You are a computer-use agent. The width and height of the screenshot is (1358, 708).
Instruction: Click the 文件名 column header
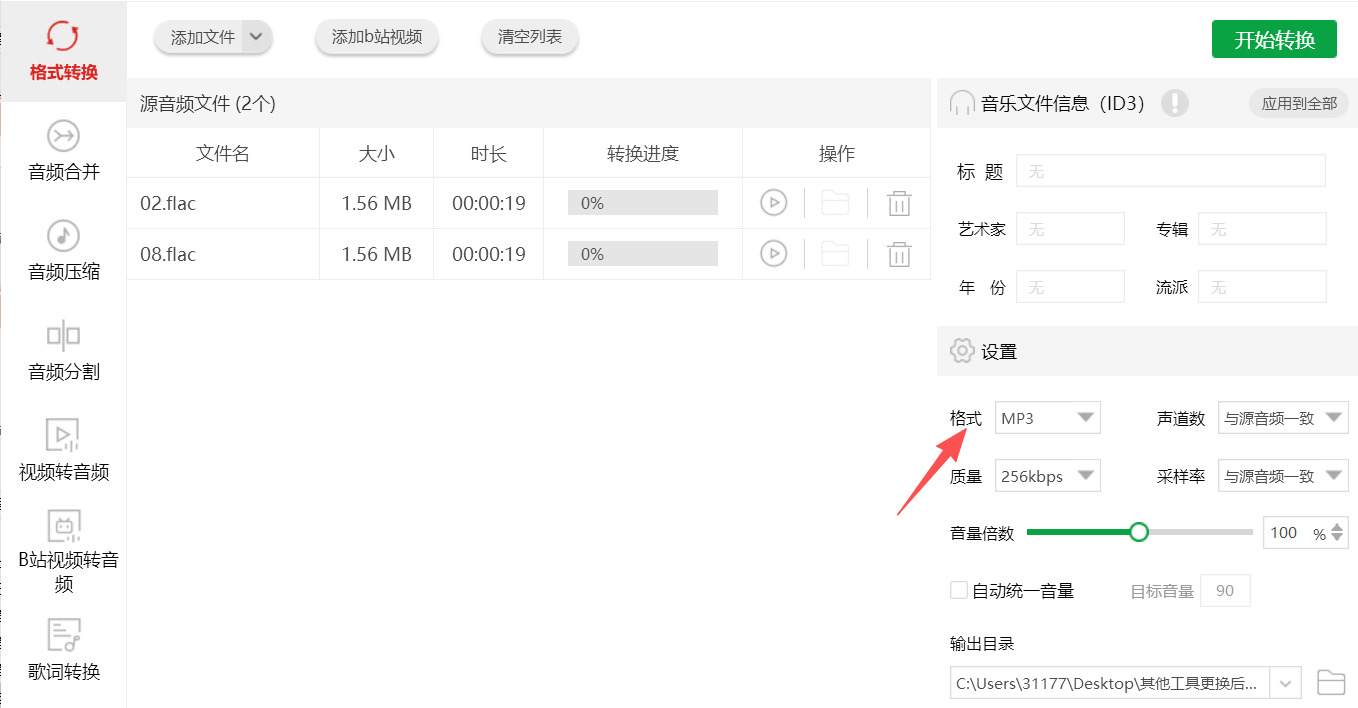pos(223,153)
